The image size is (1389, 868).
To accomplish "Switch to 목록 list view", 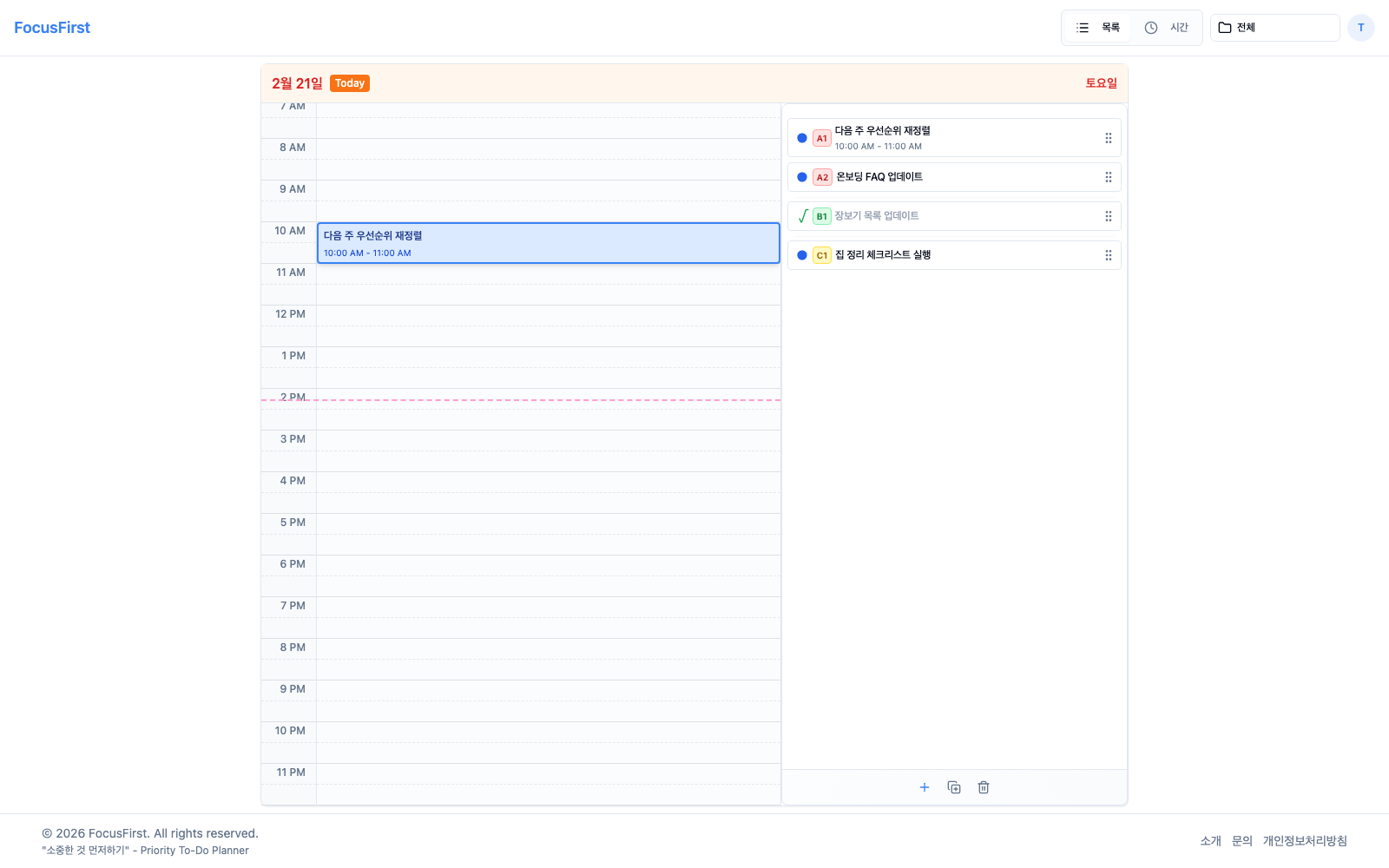I will pos(1098,28).
